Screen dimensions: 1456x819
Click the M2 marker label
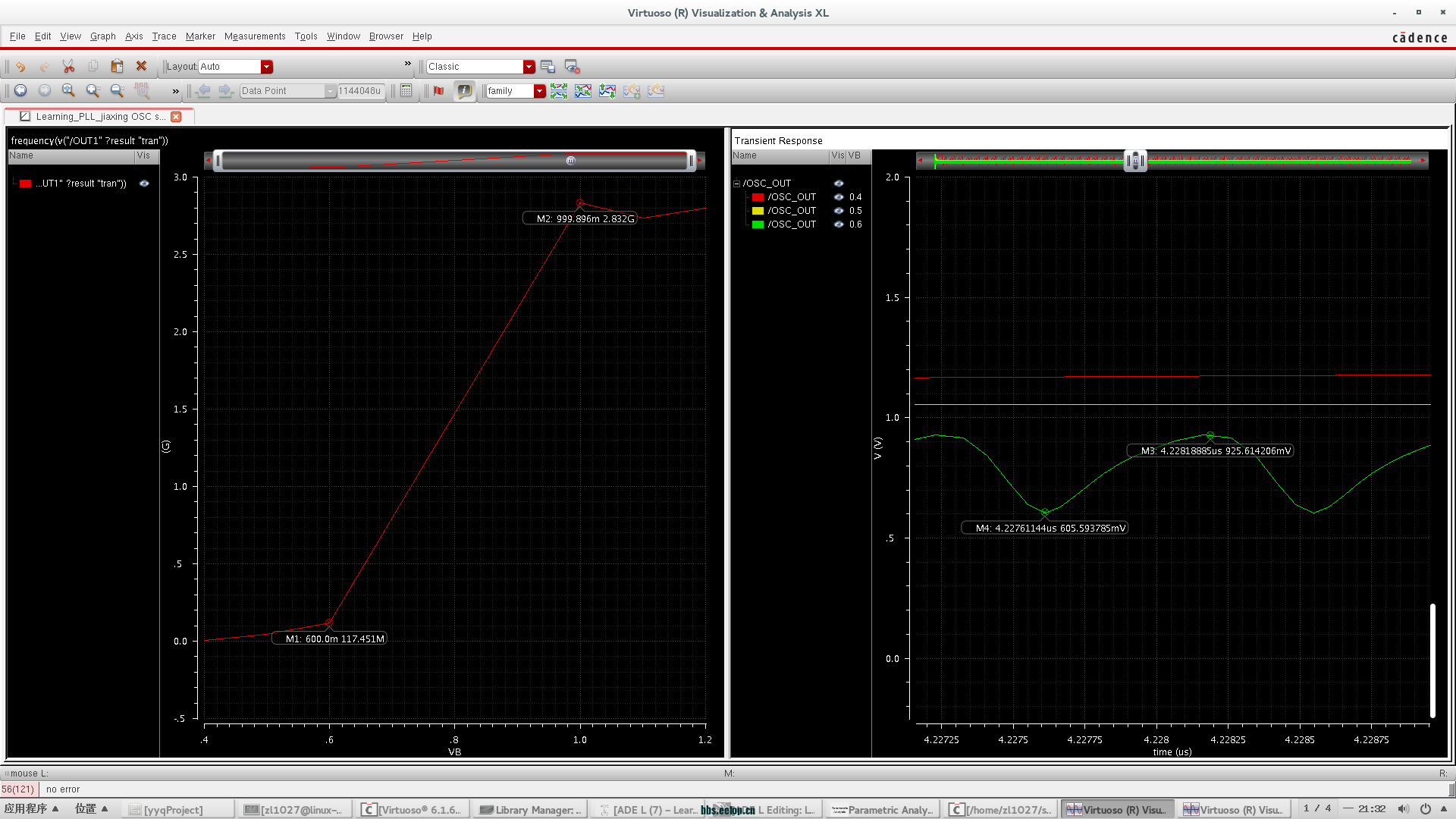[x=580, y=218]
